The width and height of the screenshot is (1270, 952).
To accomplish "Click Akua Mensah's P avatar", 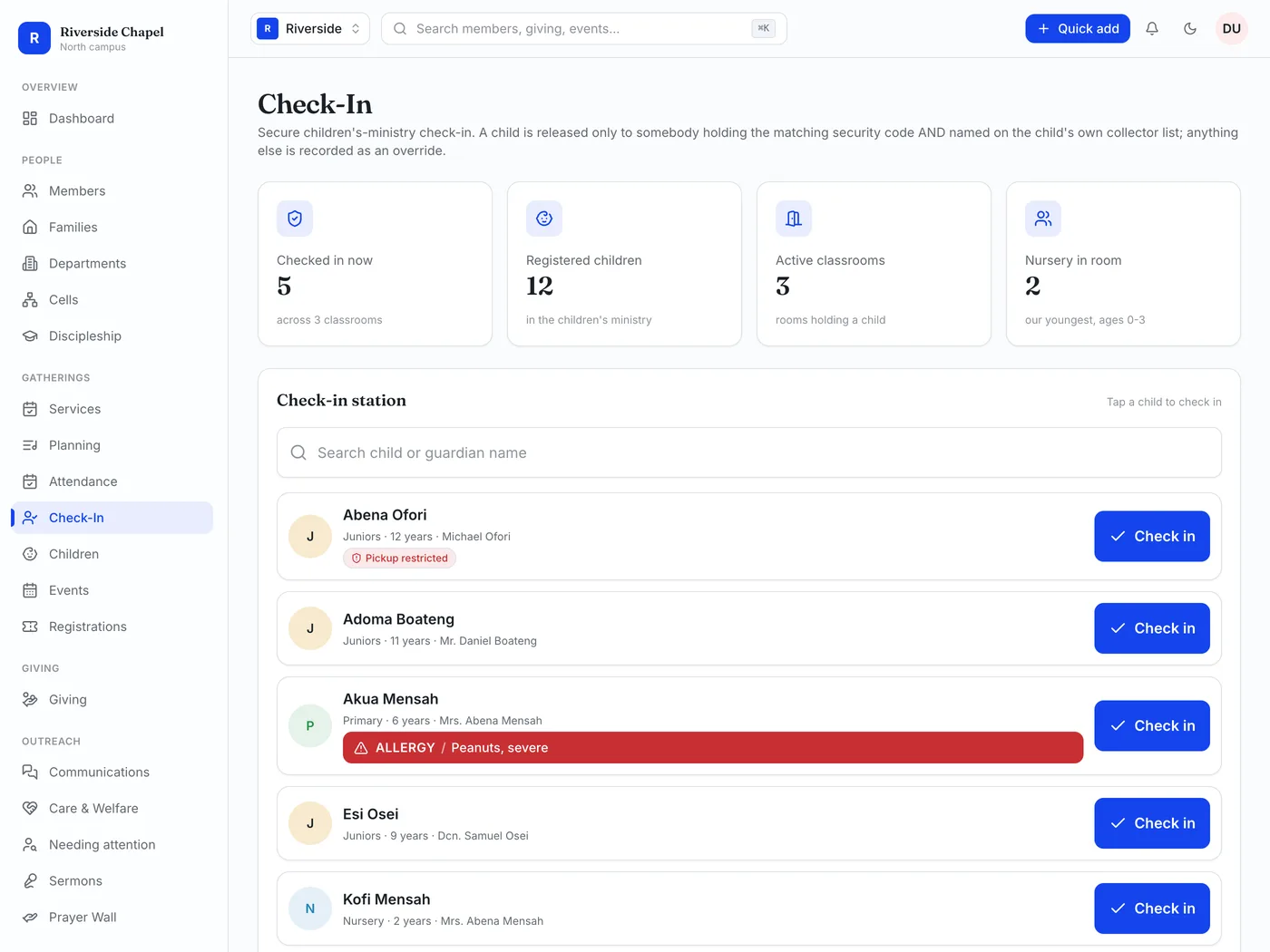I will pyautogui.click(x=310, y=726).
